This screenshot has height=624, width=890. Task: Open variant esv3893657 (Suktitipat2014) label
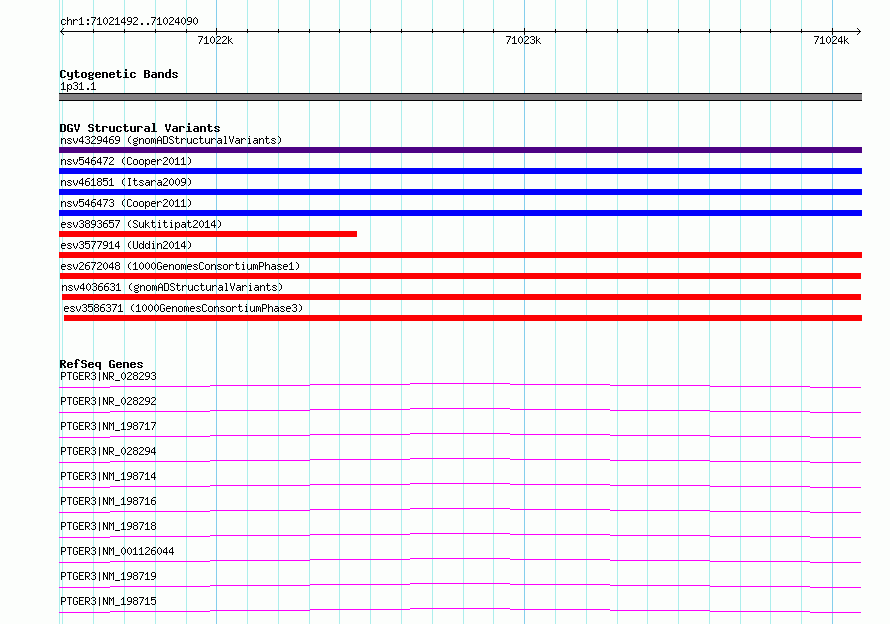point(141,224)
